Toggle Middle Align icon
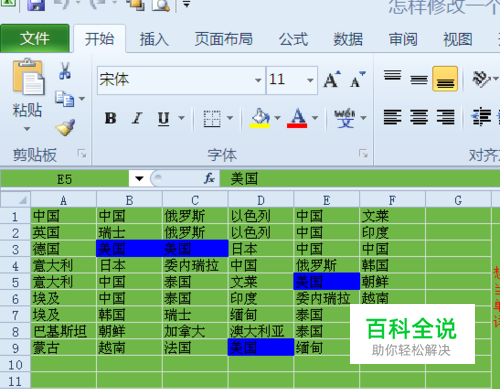 point(419,79)
